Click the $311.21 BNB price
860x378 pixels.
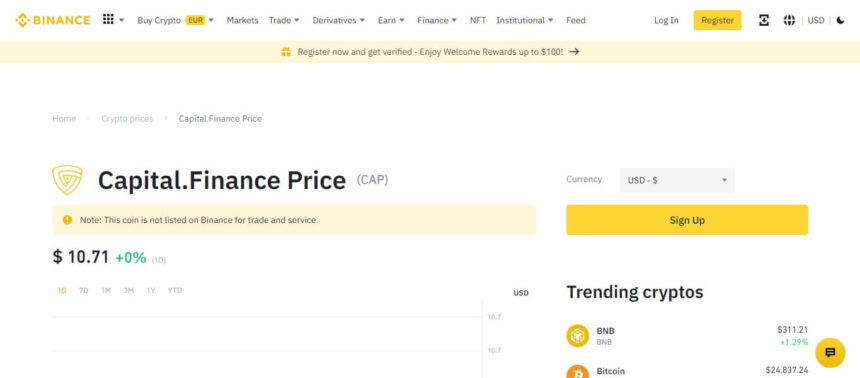793,330
